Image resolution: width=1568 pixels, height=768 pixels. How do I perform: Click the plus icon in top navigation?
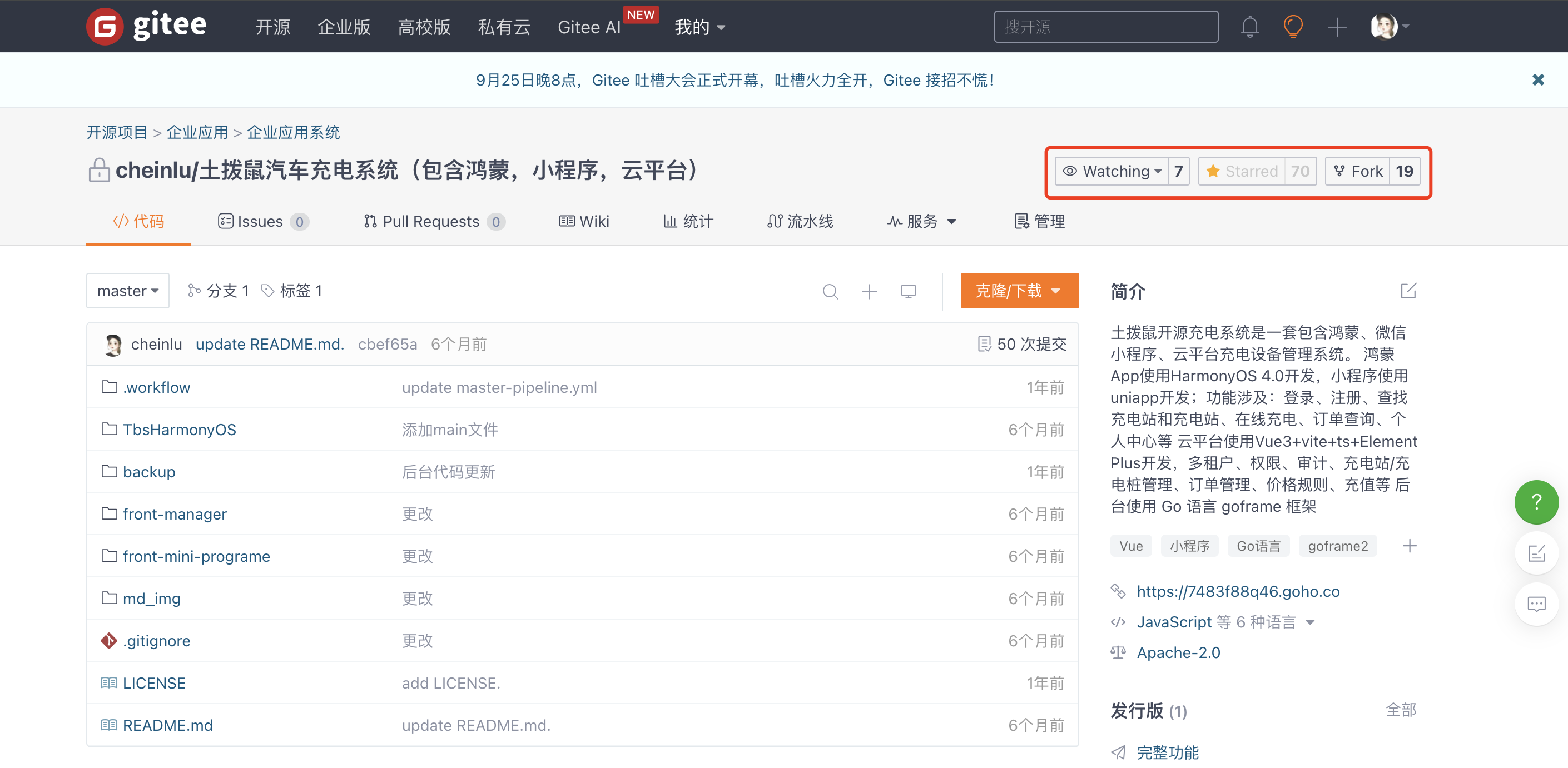click(x=1337, y=27)
